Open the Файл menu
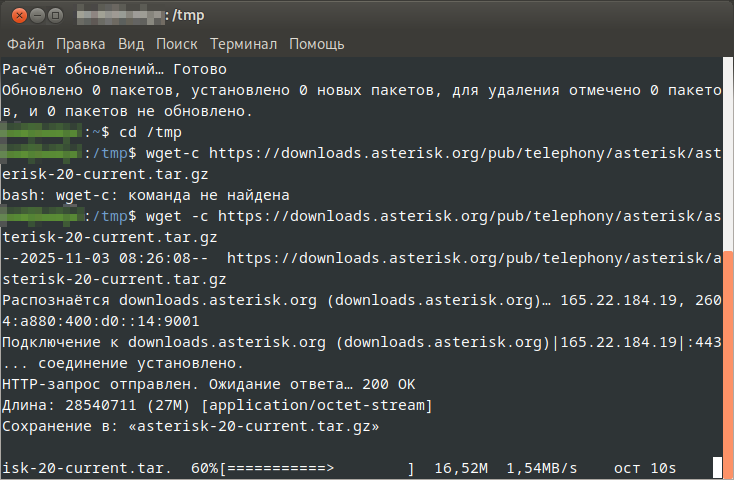The height and width of the screenshot is (480, 734). [x=27, y=44]
